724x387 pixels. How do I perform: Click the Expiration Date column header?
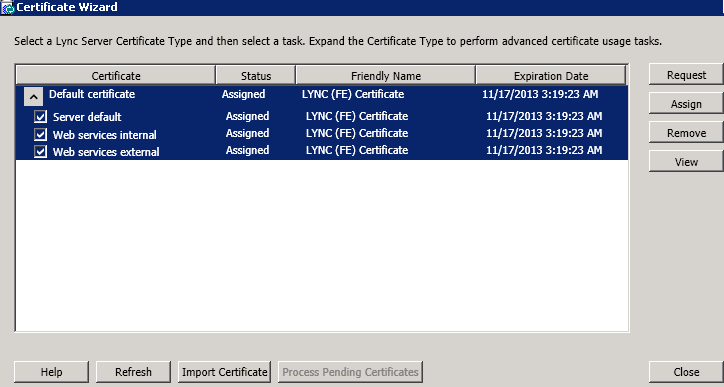tap(551, 75)
